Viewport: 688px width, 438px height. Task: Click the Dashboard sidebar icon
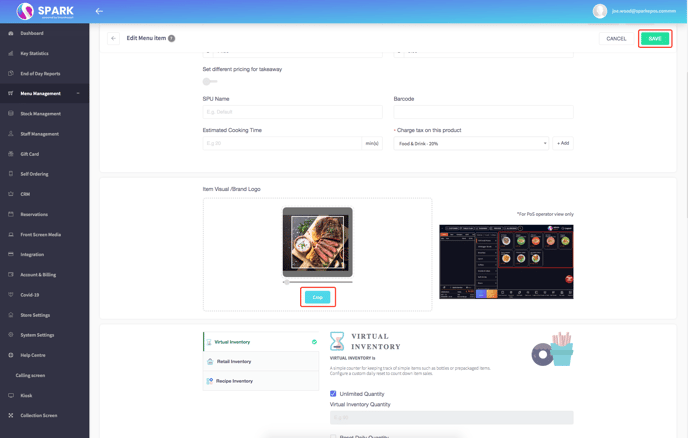pos(11,33)
